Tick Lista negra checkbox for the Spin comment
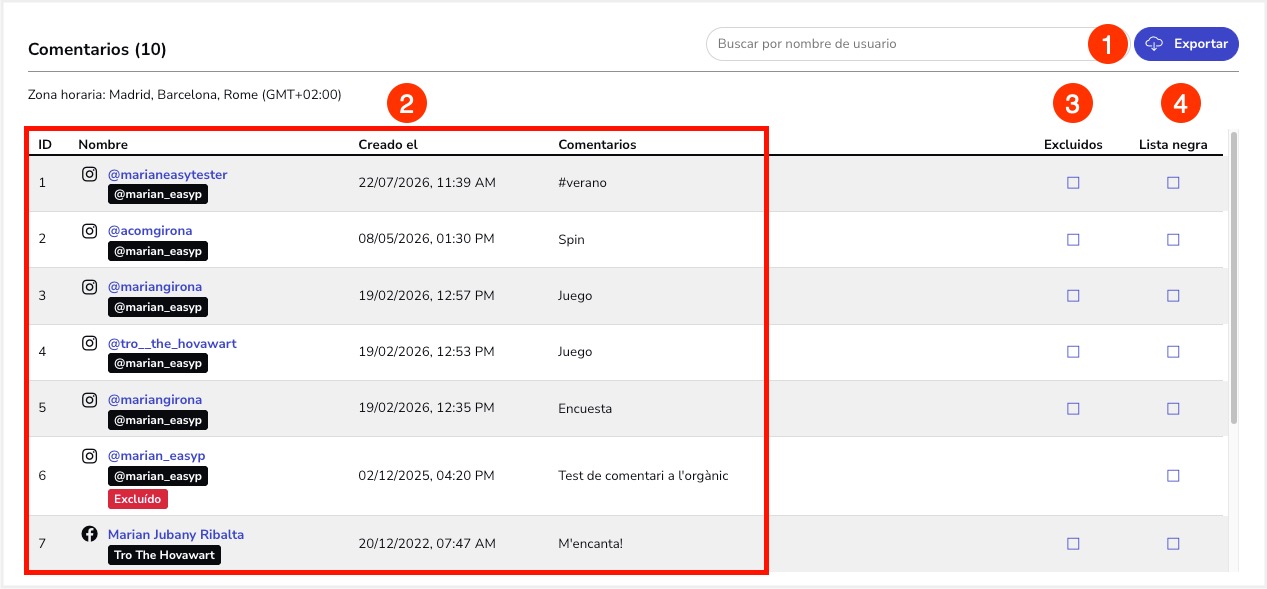1267x589 pixels. click(x=1173, y=240)
